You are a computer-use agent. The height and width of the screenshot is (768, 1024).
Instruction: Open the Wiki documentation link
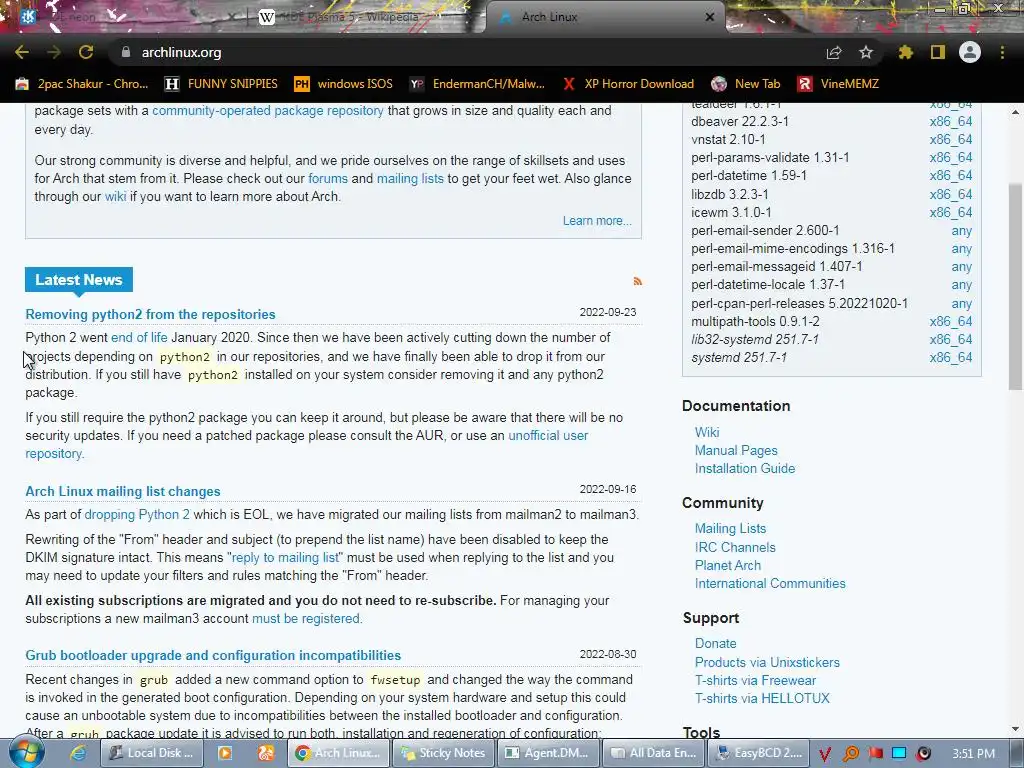pos(707,432)
